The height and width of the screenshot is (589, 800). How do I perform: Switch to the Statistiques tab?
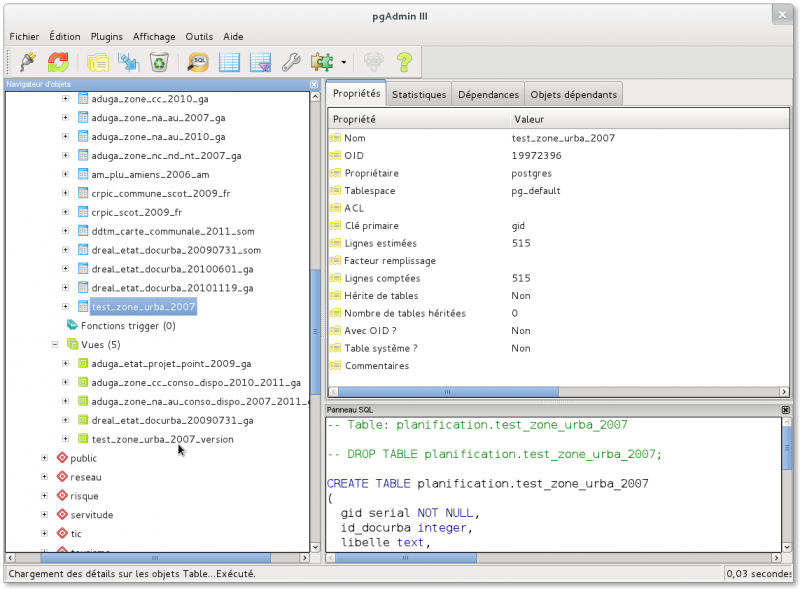[x=419, y=95]
